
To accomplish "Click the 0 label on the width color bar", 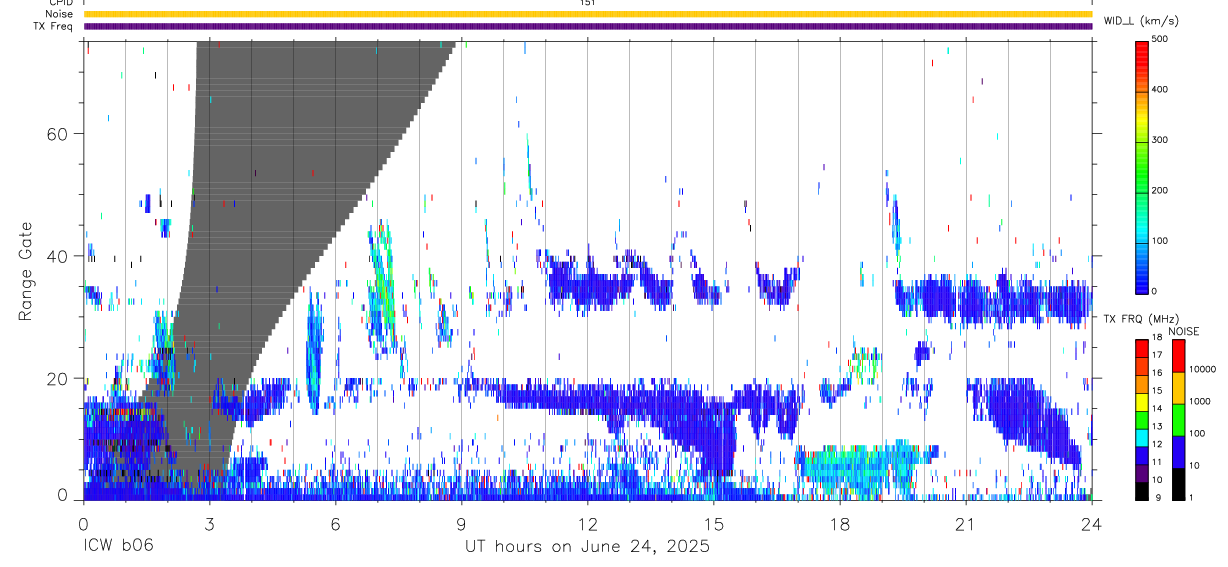I will click(x=1154, y=291).
